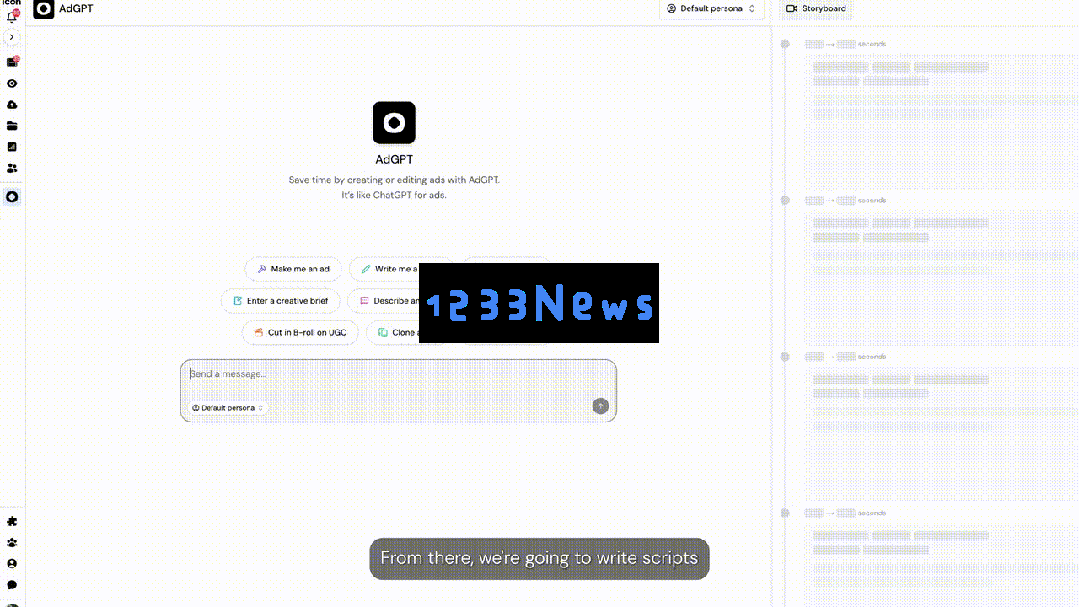1079x607 pixels.
Task: Open the analytics chart icon in sidebar
Action: (12, 147)
